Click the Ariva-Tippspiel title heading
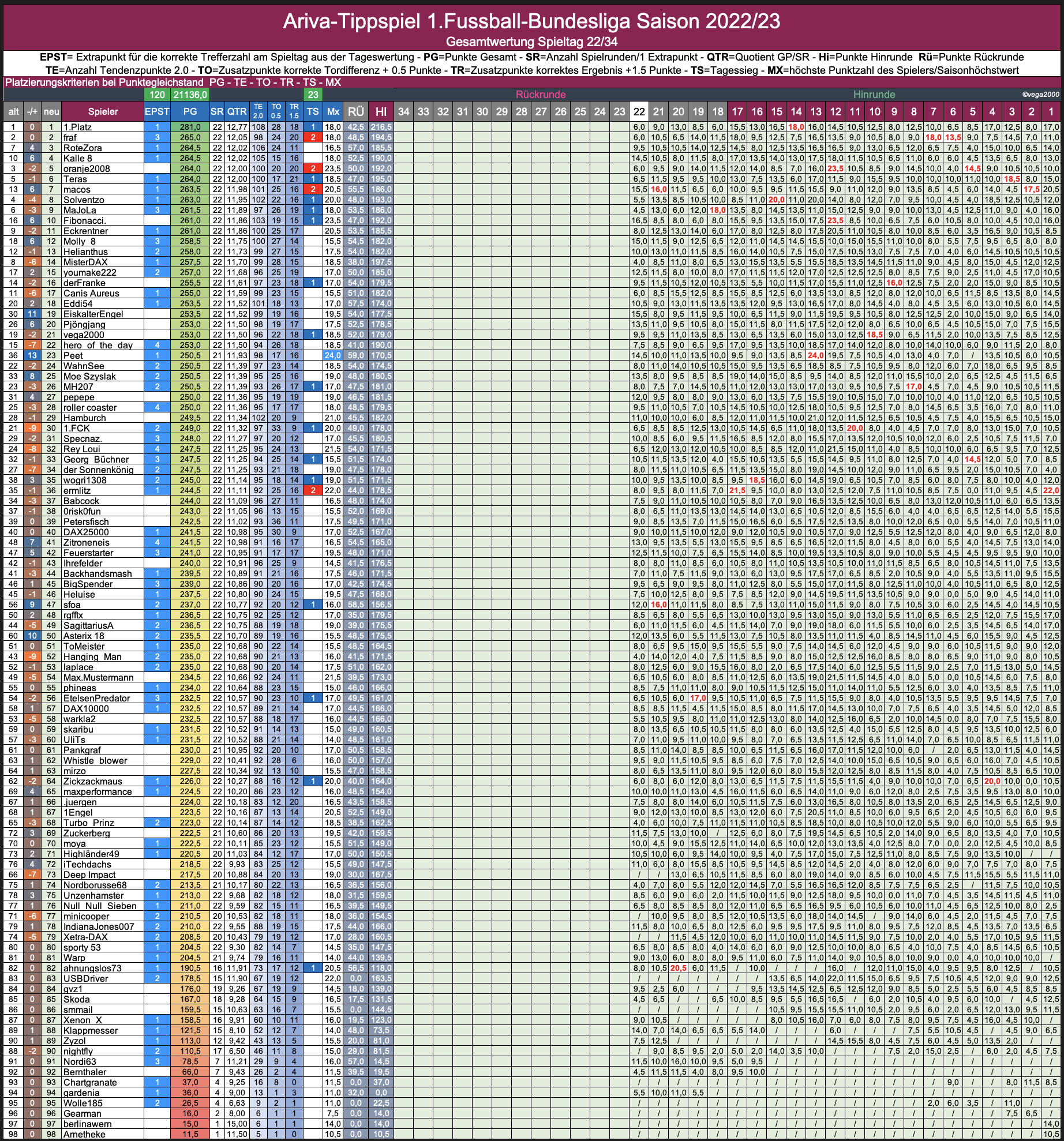The height and width of the screenshot is (1141, 1064). (x=531, y=21)
